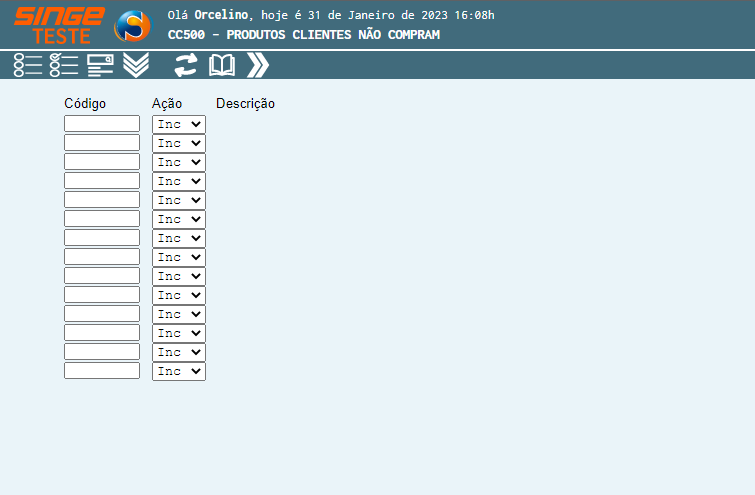Click the Código column header
Screen dimensions: 755x495
[x=85, y=104]
